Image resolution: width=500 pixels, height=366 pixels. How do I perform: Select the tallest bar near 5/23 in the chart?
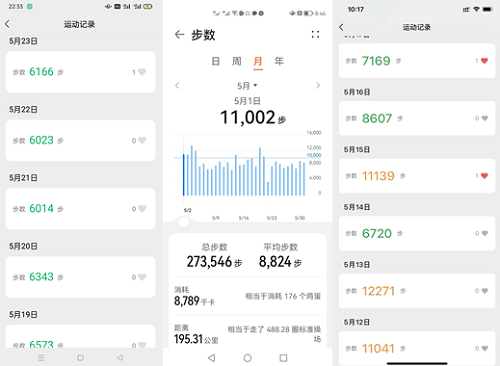260,171
